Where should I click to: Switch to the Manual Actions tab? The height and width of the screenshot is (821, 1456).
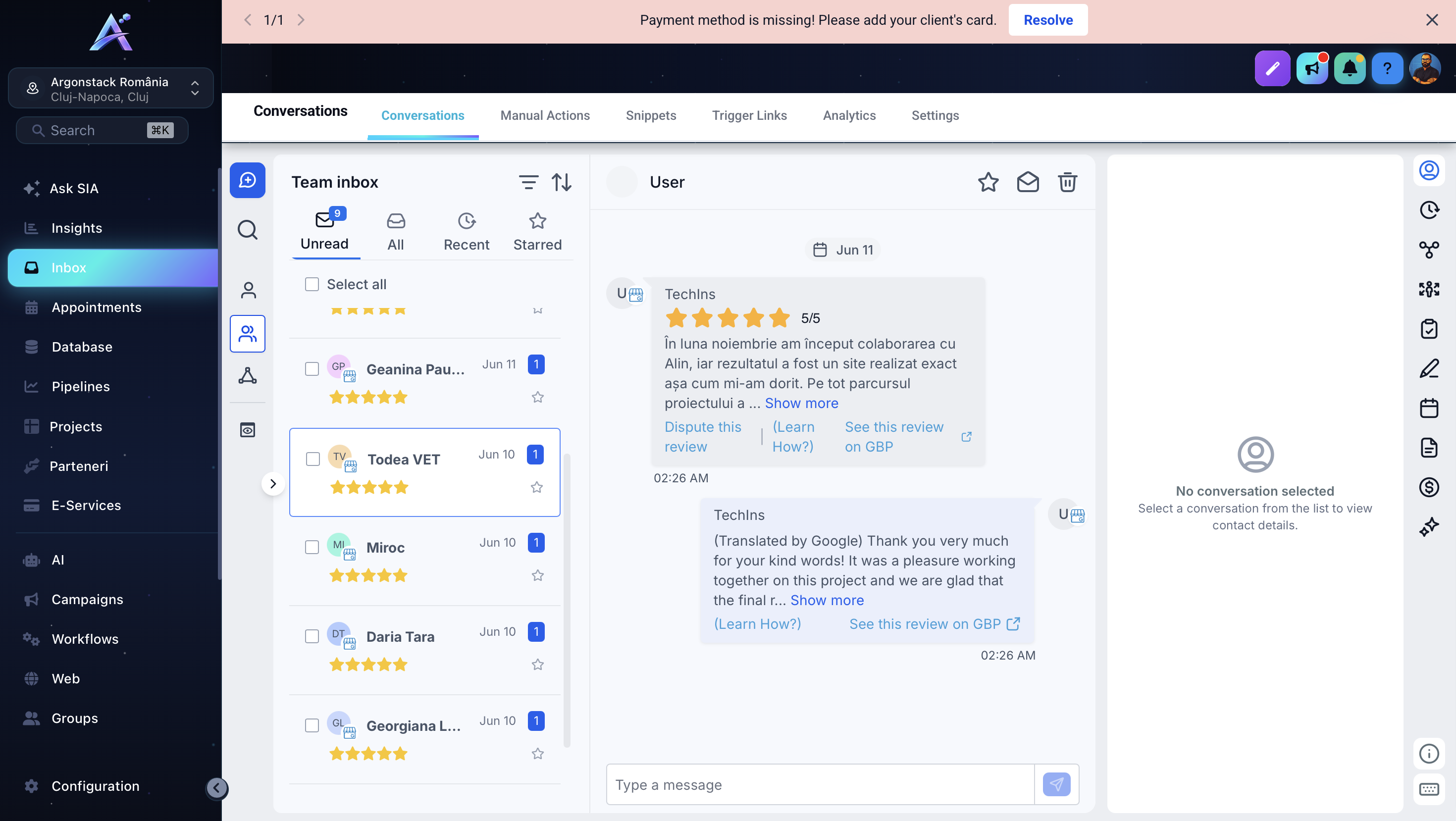pyautogui.click(x=545, y=115)
